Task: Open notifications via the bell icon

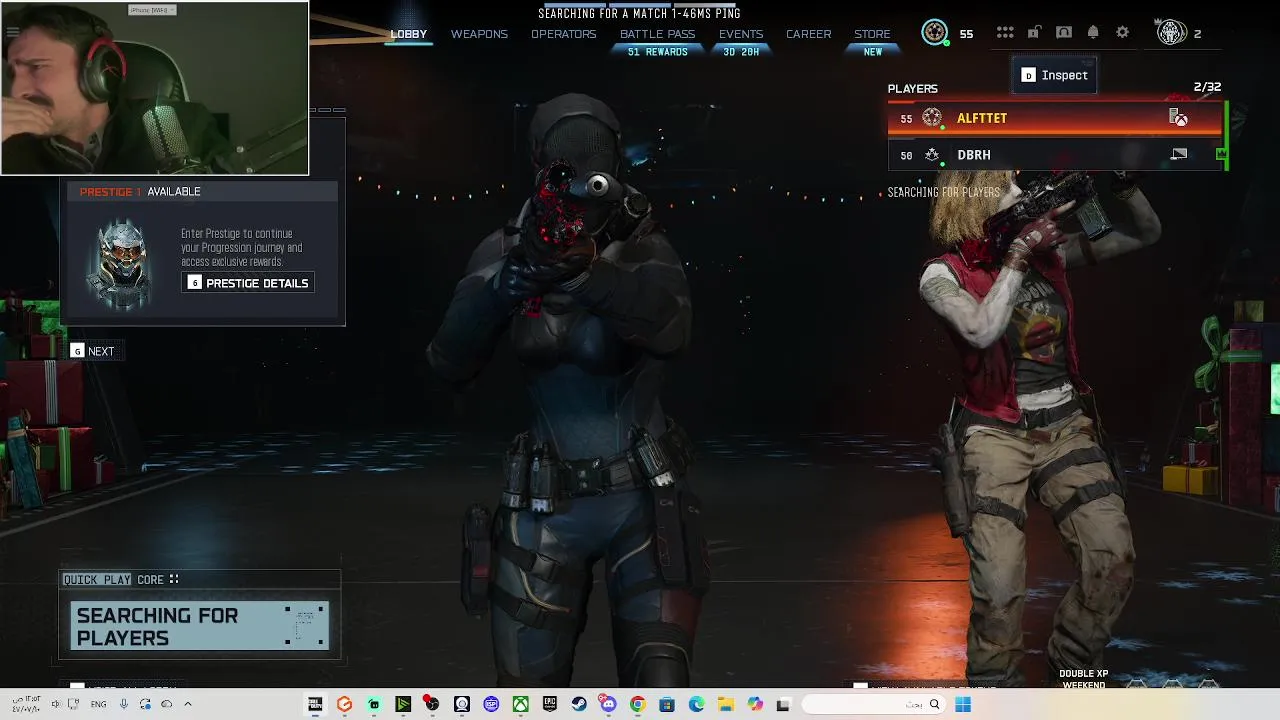Action: 1093,33
